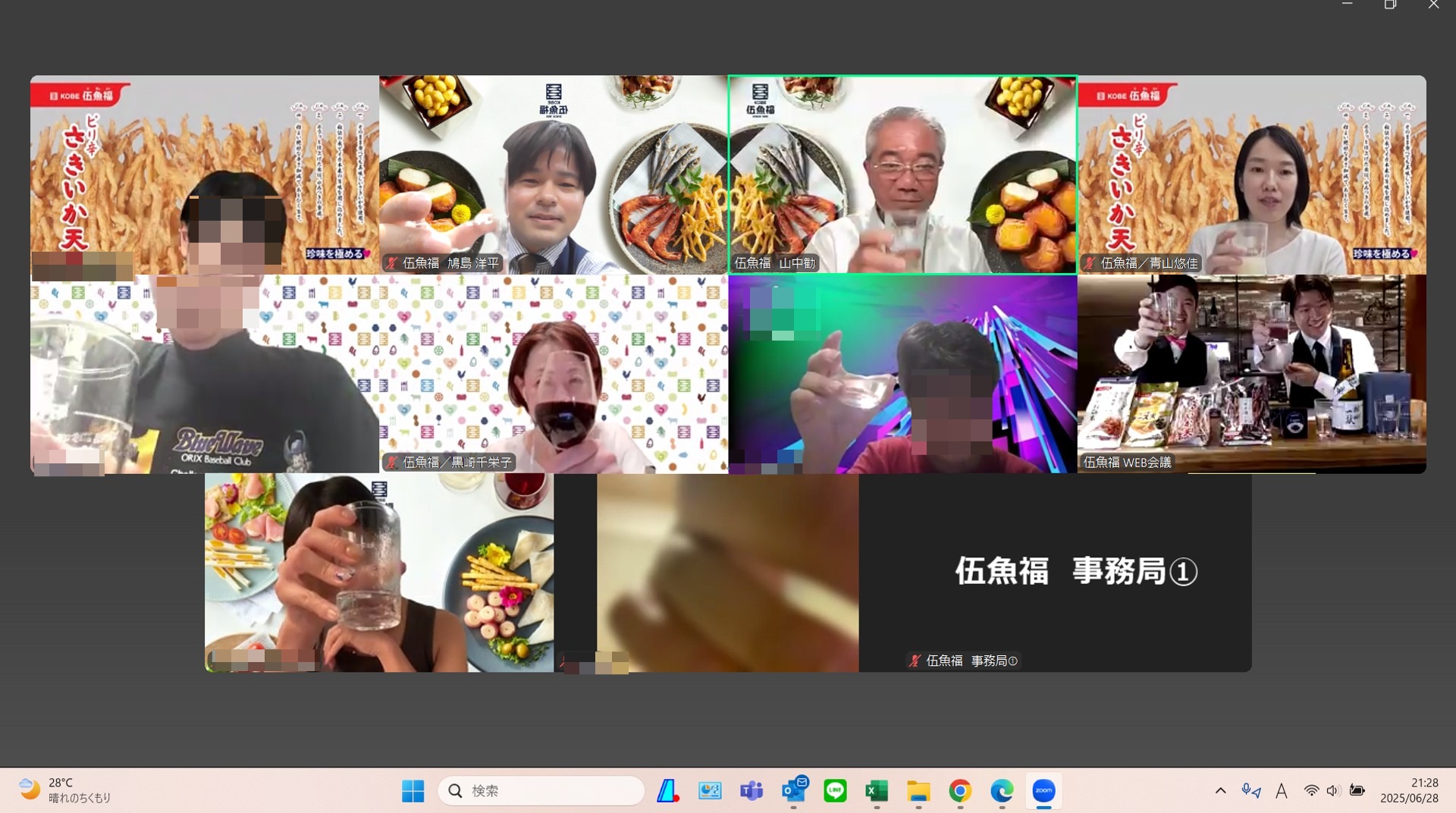Open the clock showing 21:28 2025/06/28
This screenshot has width=1456, height=813.
1409,791
